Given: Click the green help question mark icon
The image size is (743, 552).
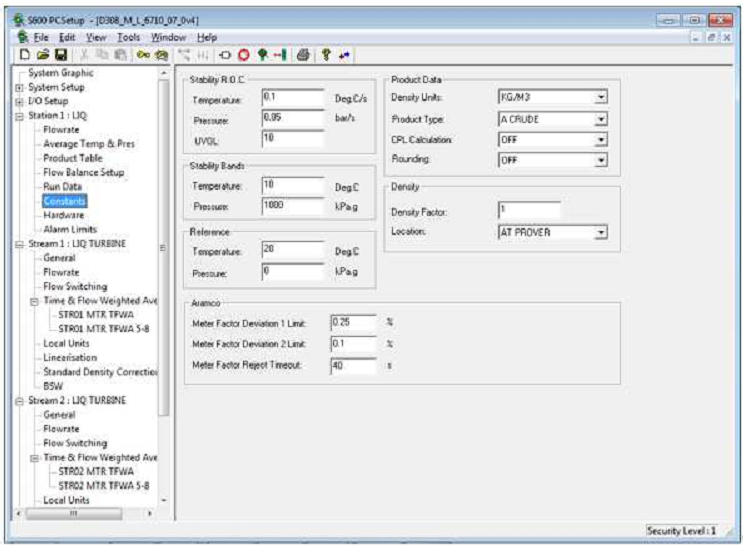Looking at the screenshot, I should (x=326, y=55).
